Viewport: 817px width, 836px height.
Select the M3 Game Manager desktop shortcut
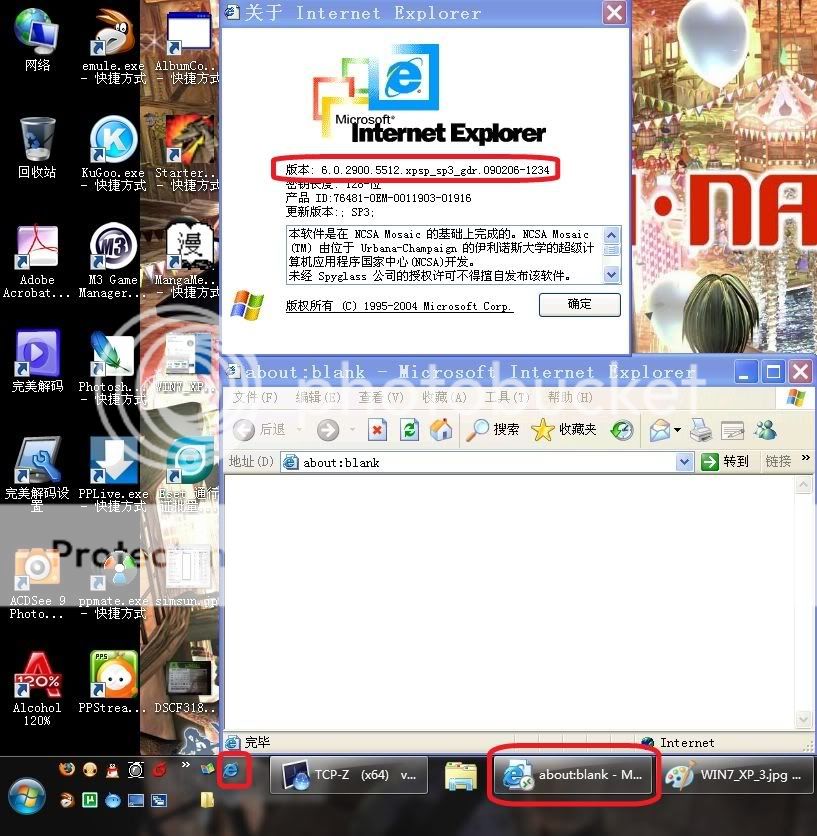point(113,261)
